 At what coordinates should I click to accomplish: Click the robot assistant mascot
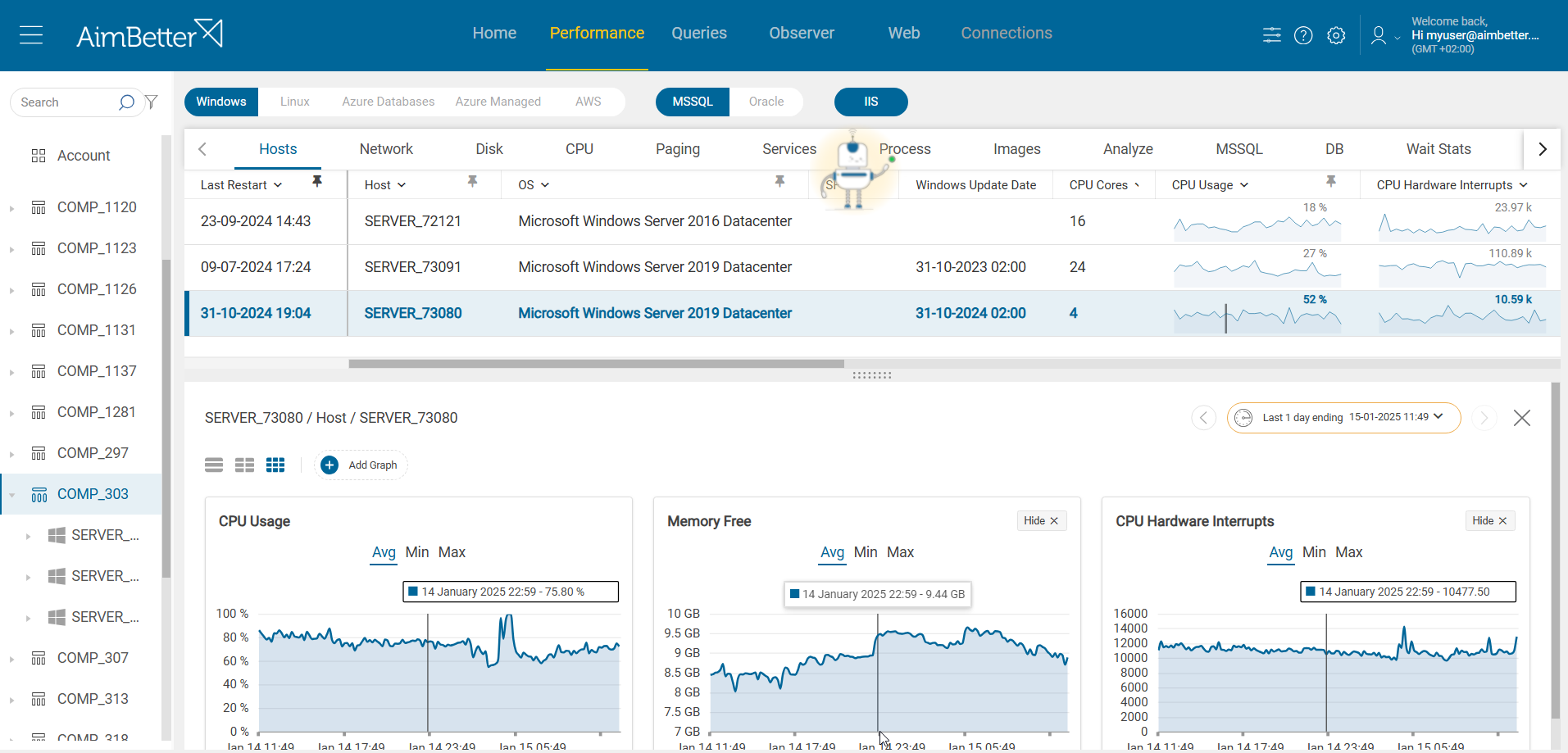pyautogui.click(x=854, y=170)
